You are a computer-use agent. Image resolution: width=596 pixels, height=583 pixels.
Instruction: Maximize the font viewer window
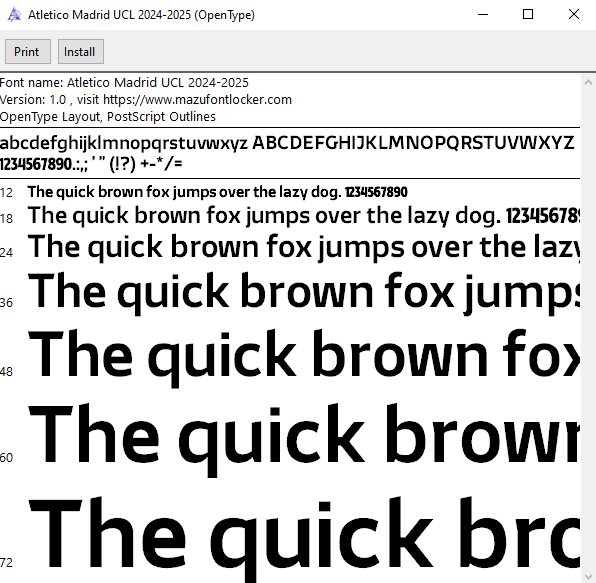click(528, 14)
